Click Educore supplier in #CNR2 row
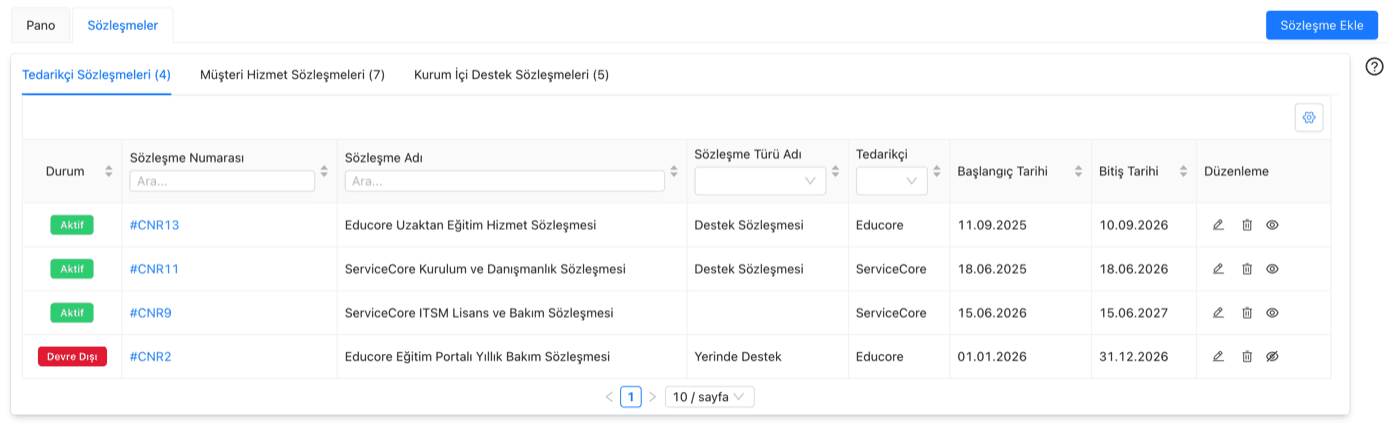The image size is (1400, 439). [880, 356]
